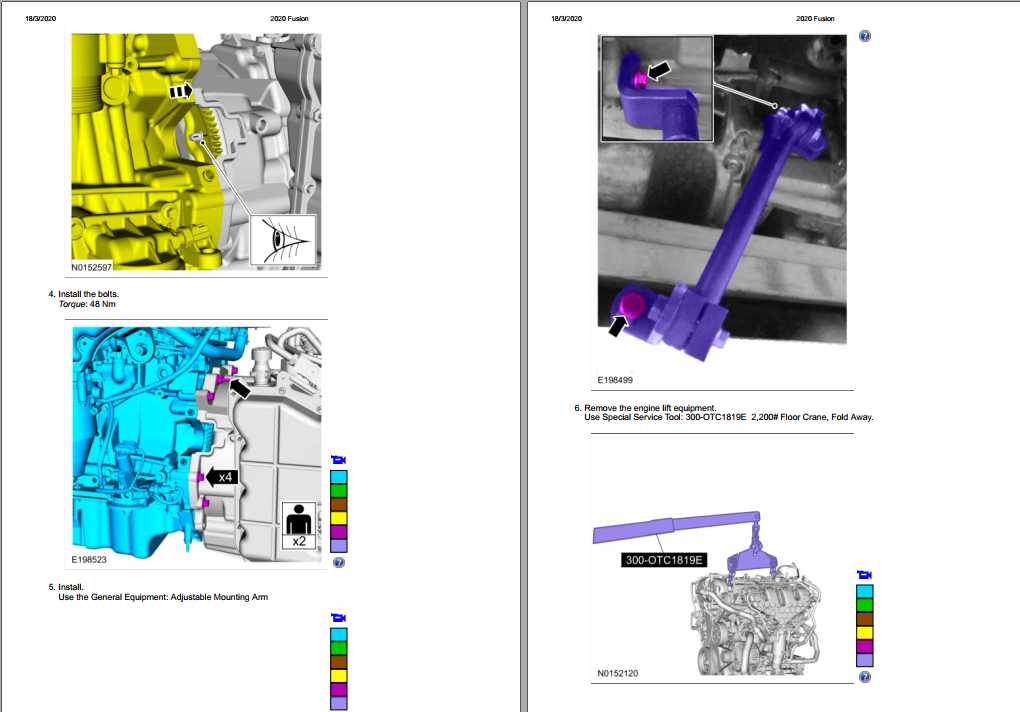
Task: Click the "2020 Fusion" header on the right page
Action: (x=815, y=18)
